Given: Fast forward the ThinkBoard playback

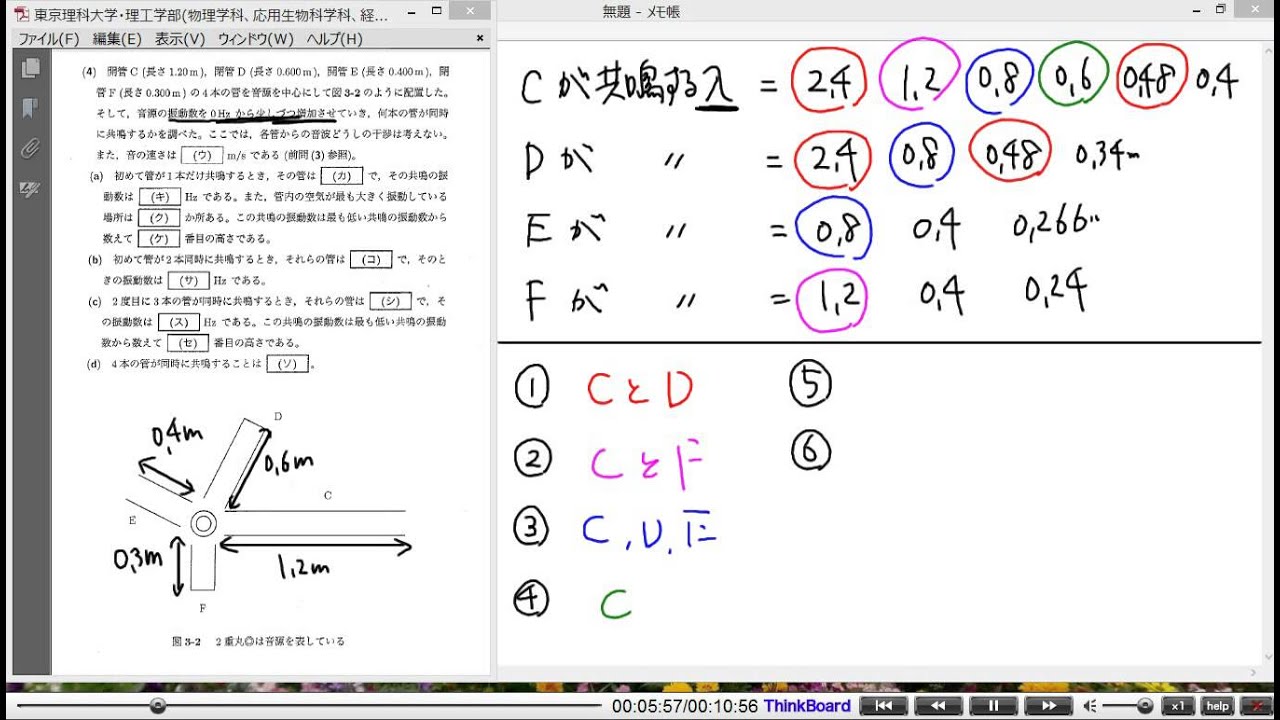Looking at the screenshot, I should [1048, 705].
